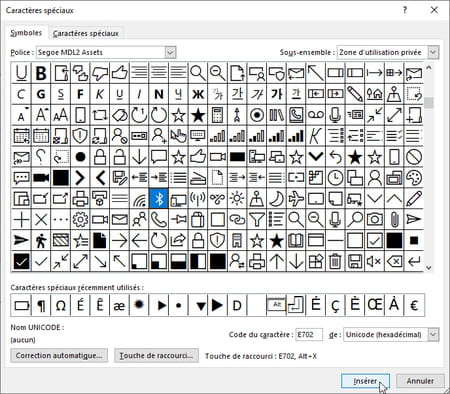This screenshot has width=450, height=394.
Task: Choose the paint palette symbol
Action: [414, 178]
